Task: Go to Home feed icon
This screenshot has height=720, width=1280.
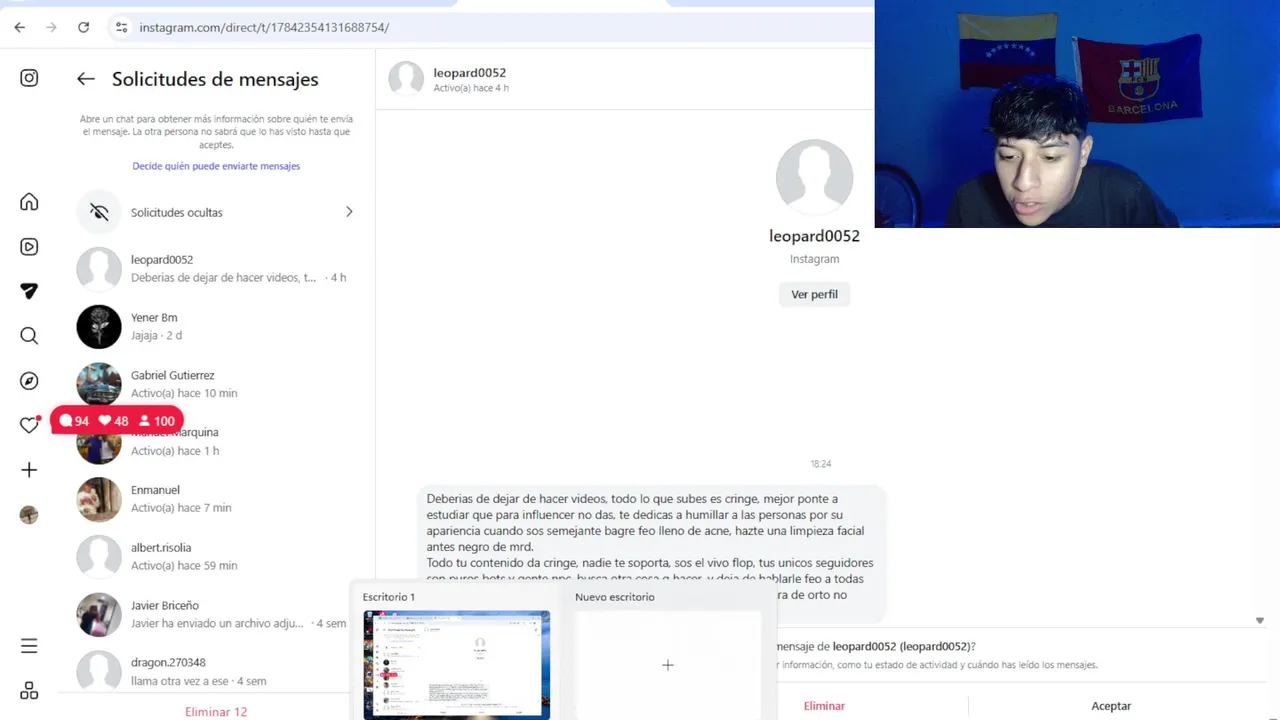Action: [29, 202]
